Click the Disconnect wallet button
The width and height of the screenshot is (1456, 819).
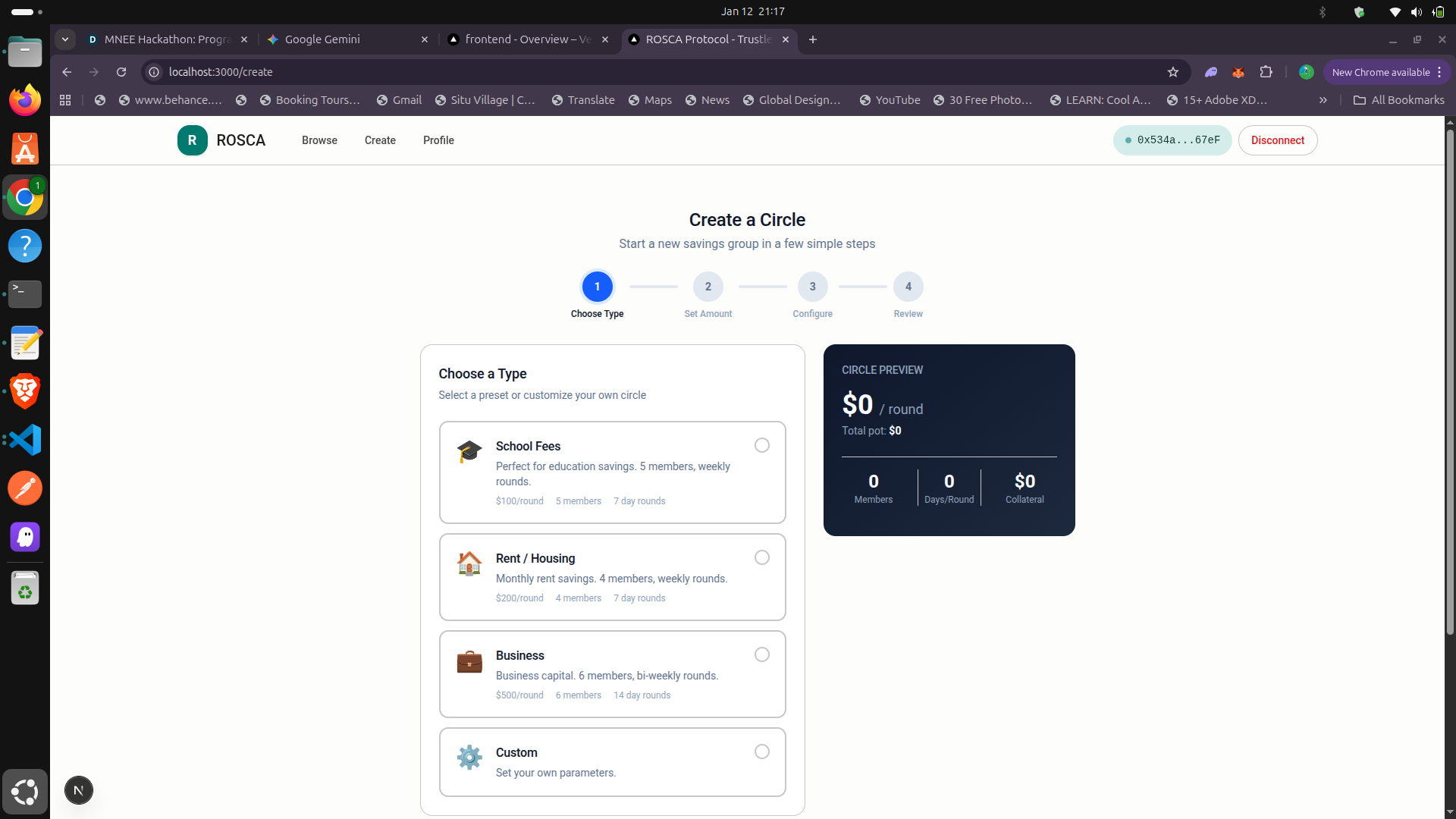click(x=1278, y=140)
